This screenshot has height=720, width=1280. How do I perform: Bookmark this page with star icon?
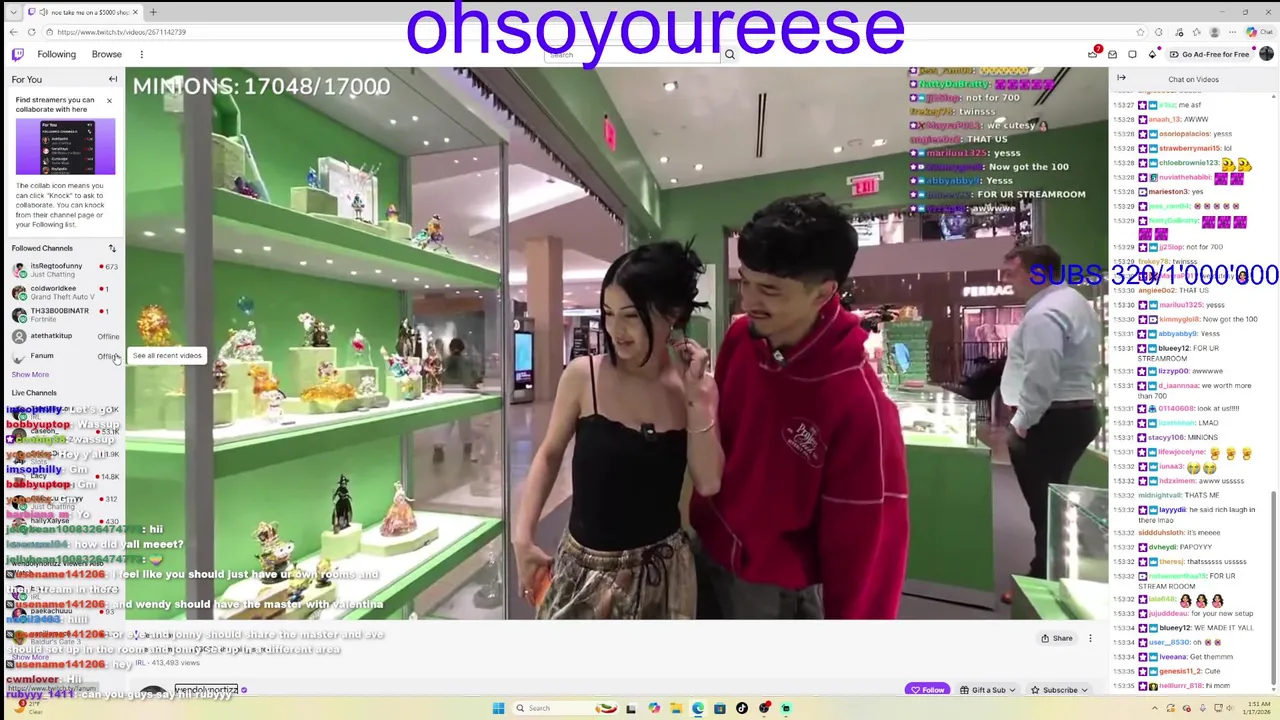tap(1140, 32)
